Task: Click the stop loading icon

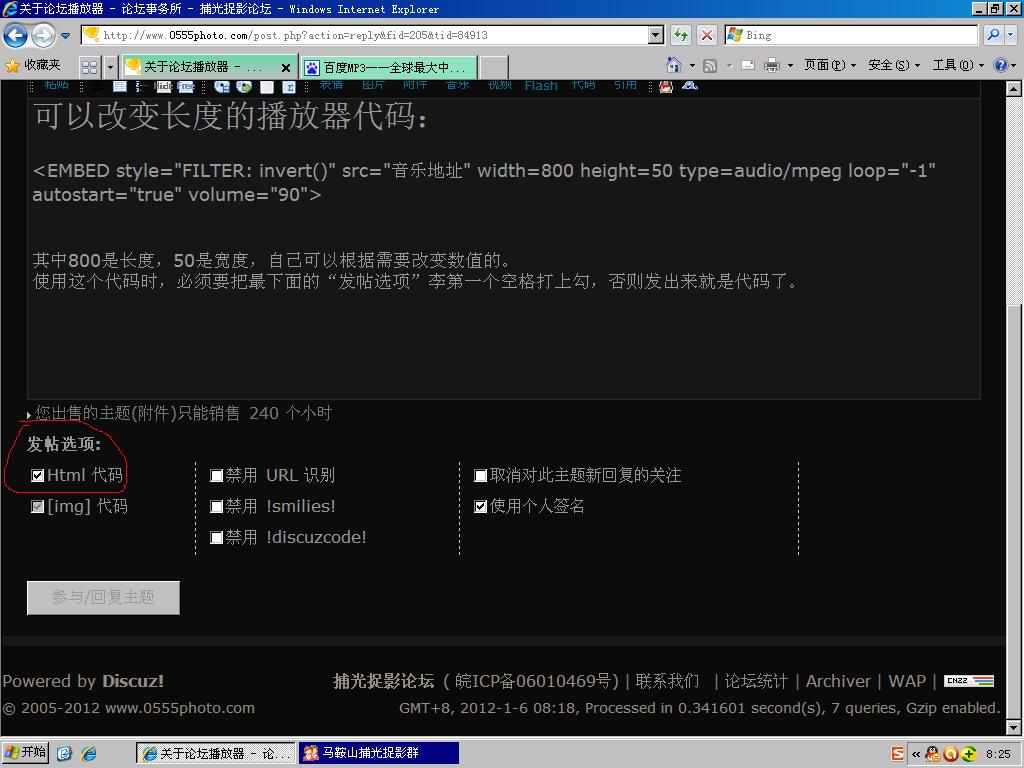Action: coord(706,35)
